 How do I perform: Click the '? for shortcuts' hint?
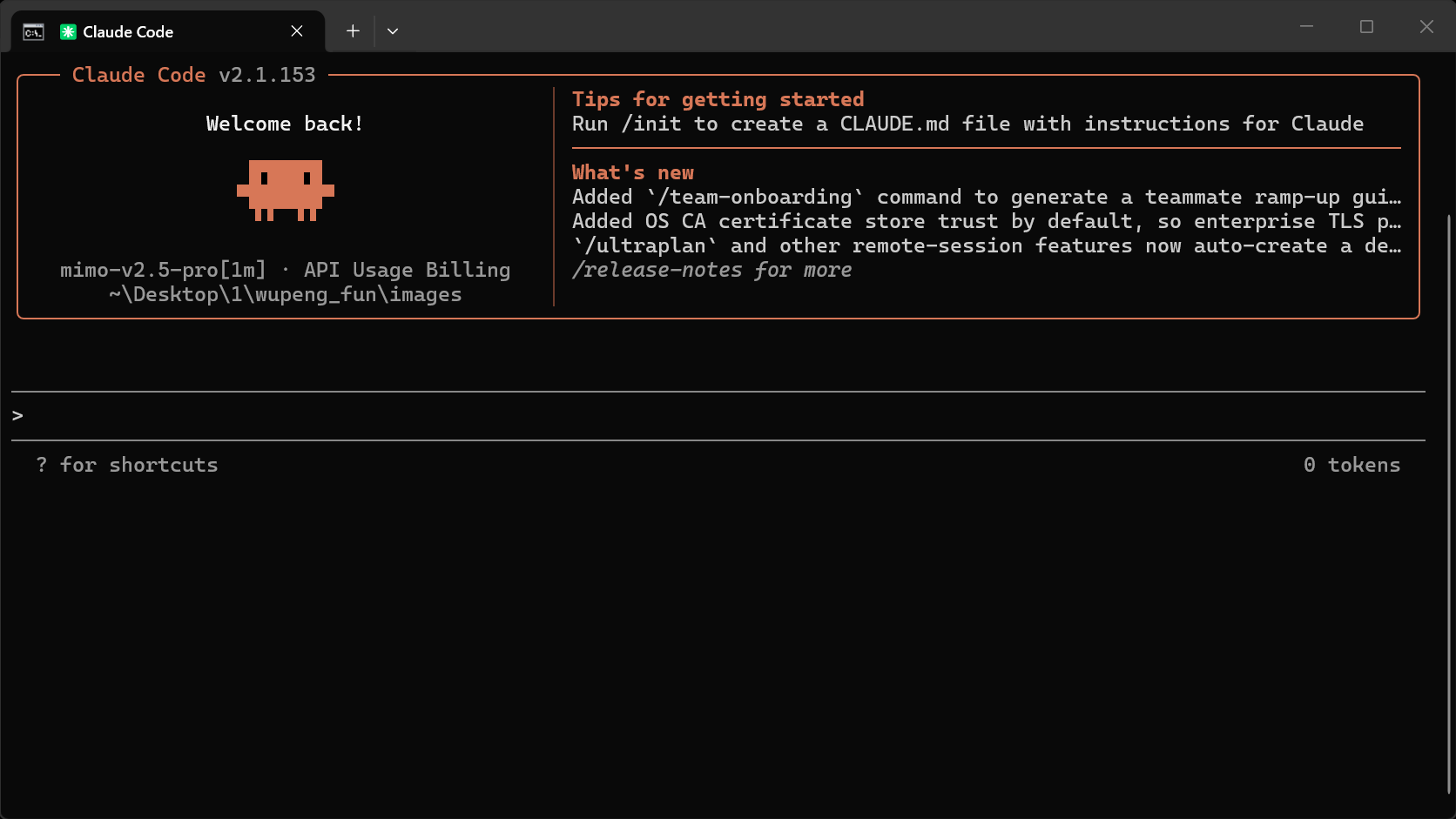[127, 465]
